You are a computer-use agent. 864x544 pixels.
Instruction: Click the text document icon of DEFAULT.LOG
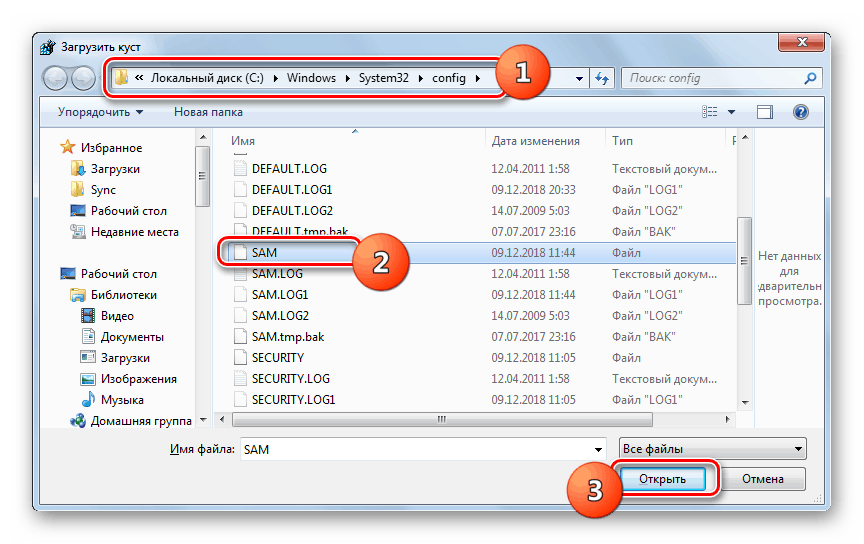pyautogui.click(x=240, y=169)
